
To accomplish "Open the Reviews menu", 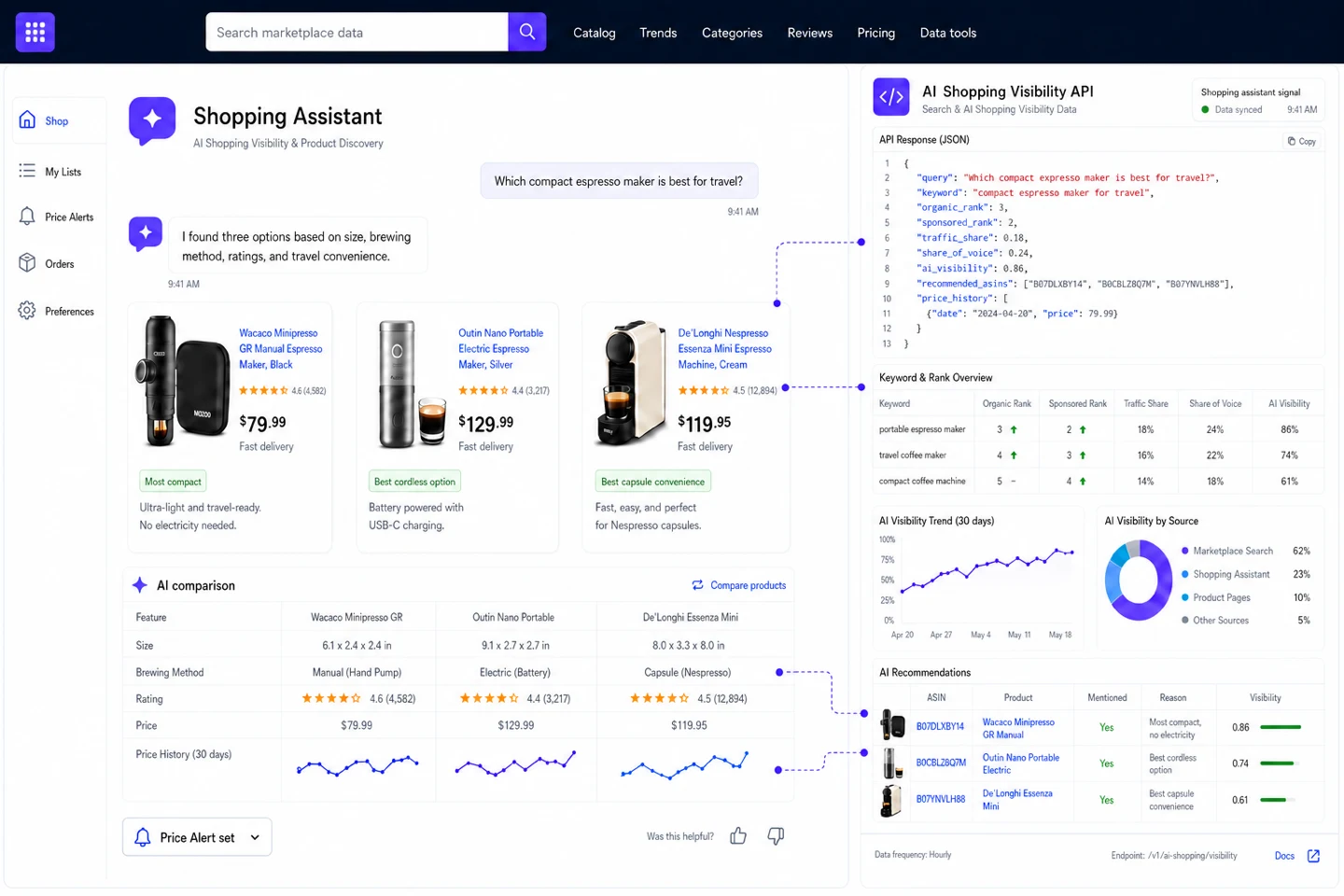I will pos(810,33).
